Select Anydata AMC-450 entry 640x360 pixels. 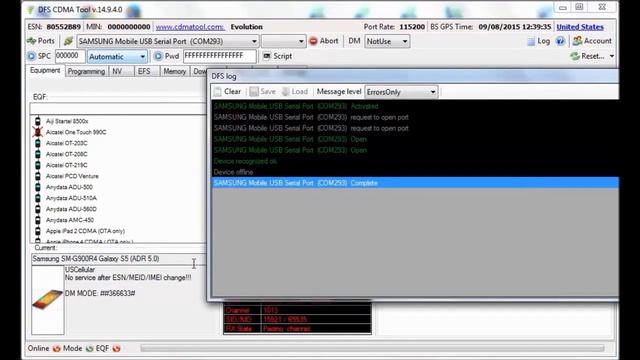[x=70, y=220]
